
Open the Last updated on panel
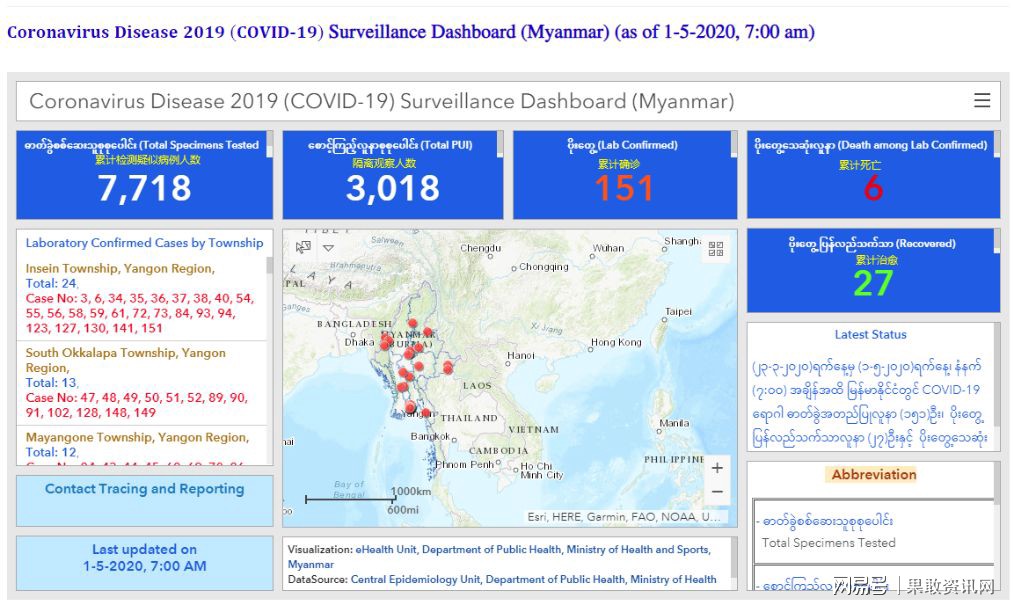pyautogui.click(x=144, y=558)
